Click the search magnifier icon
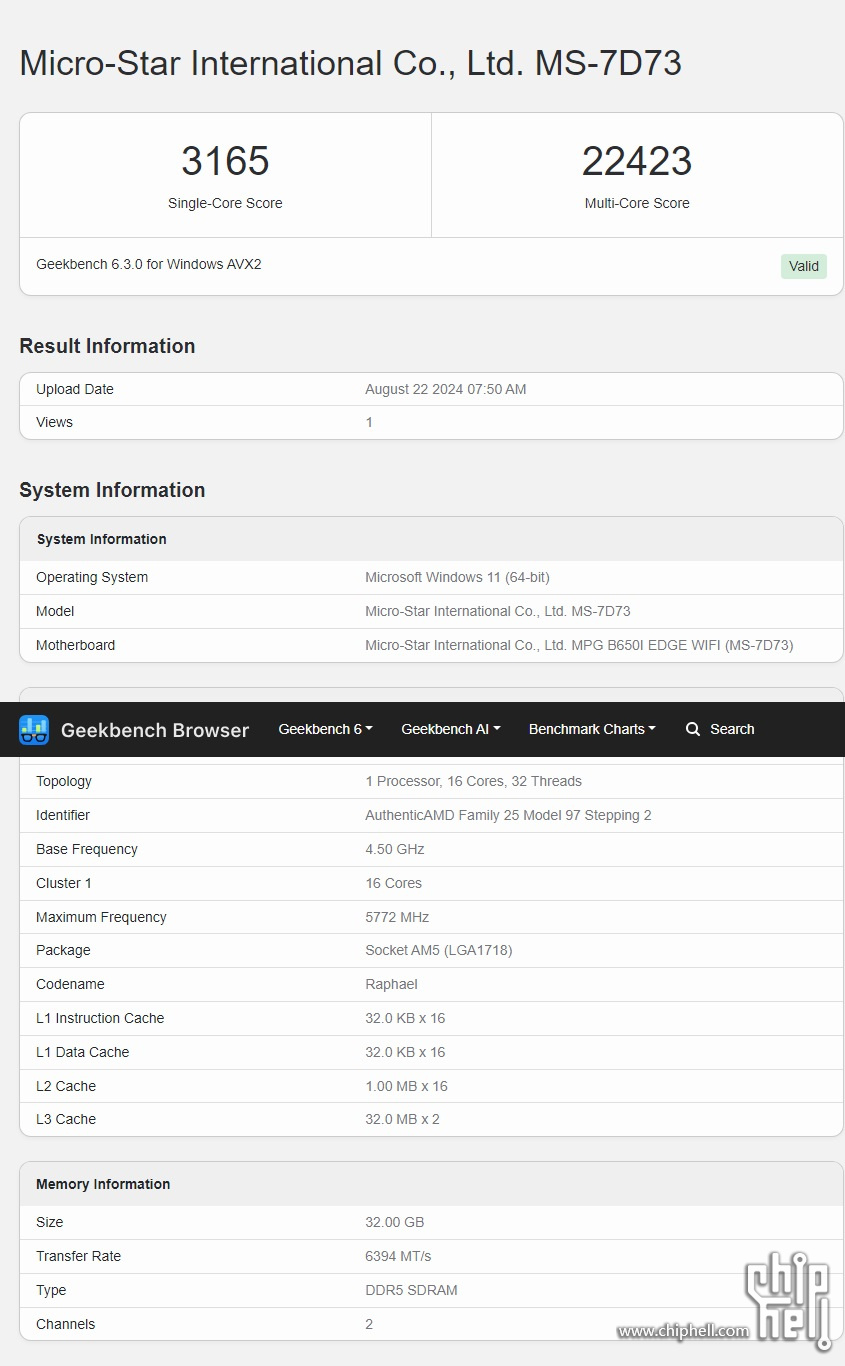This screenshot has height=1366, width=845. [693, 729]
